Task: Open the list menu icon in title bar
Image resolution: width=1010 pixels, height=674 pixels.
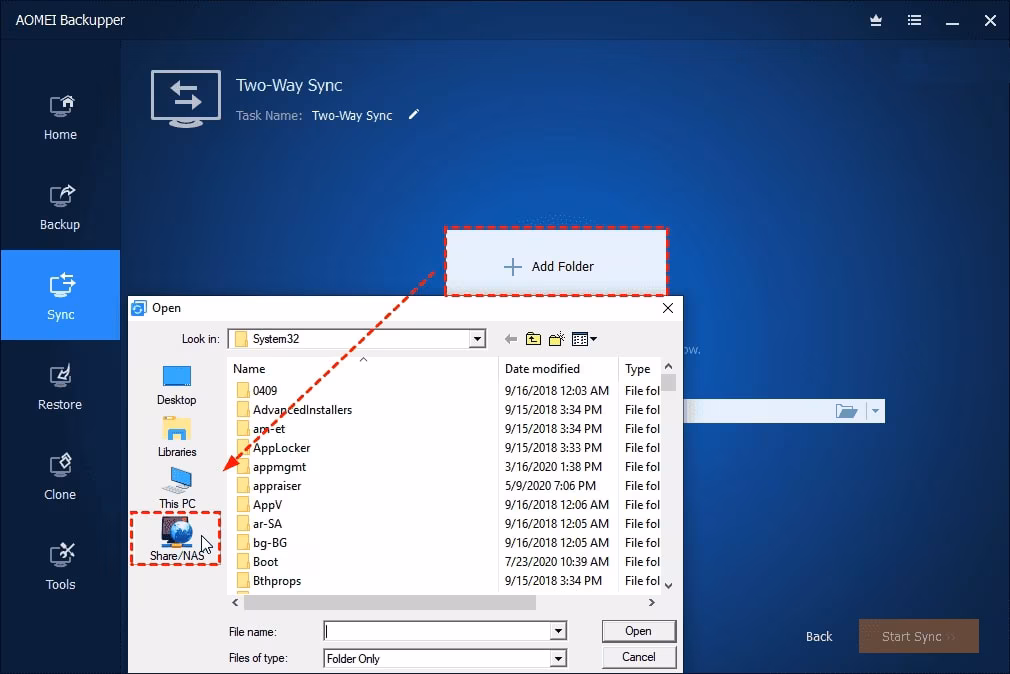Action: pyautogui.click(x=914, y=21)
